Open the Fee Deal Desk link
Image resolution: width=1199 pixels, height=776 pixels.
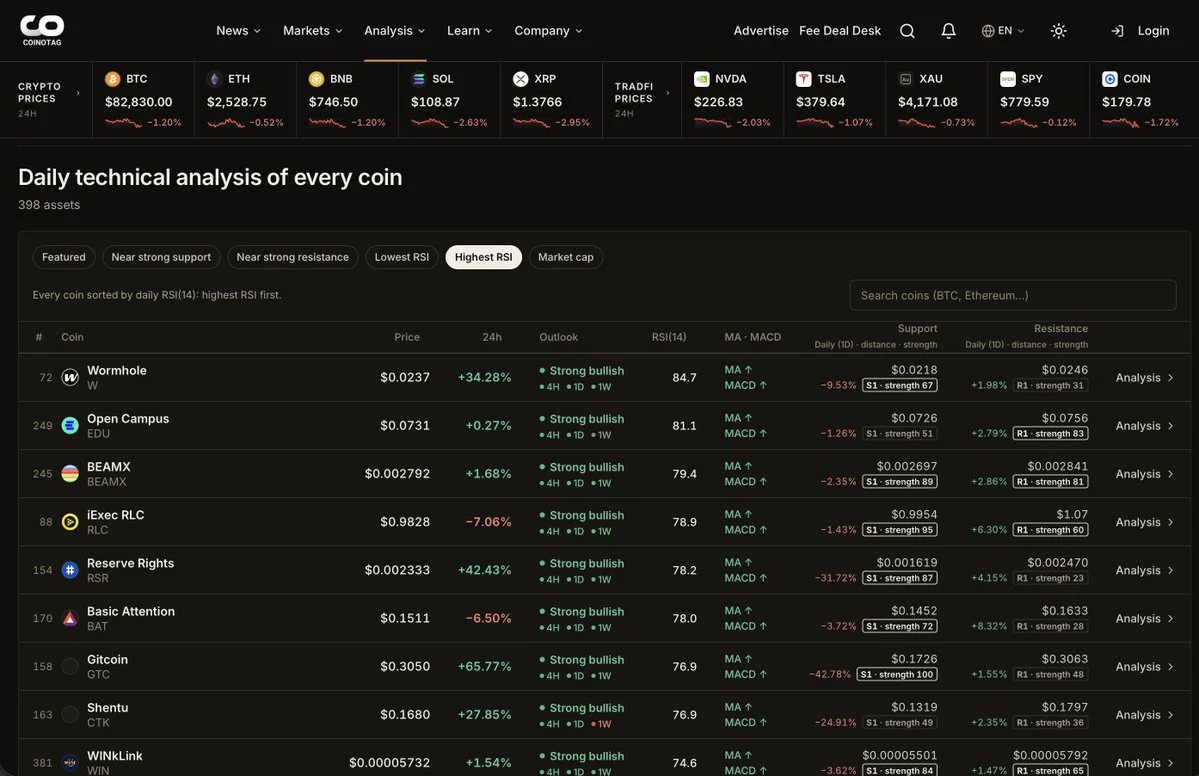(840, 31)
